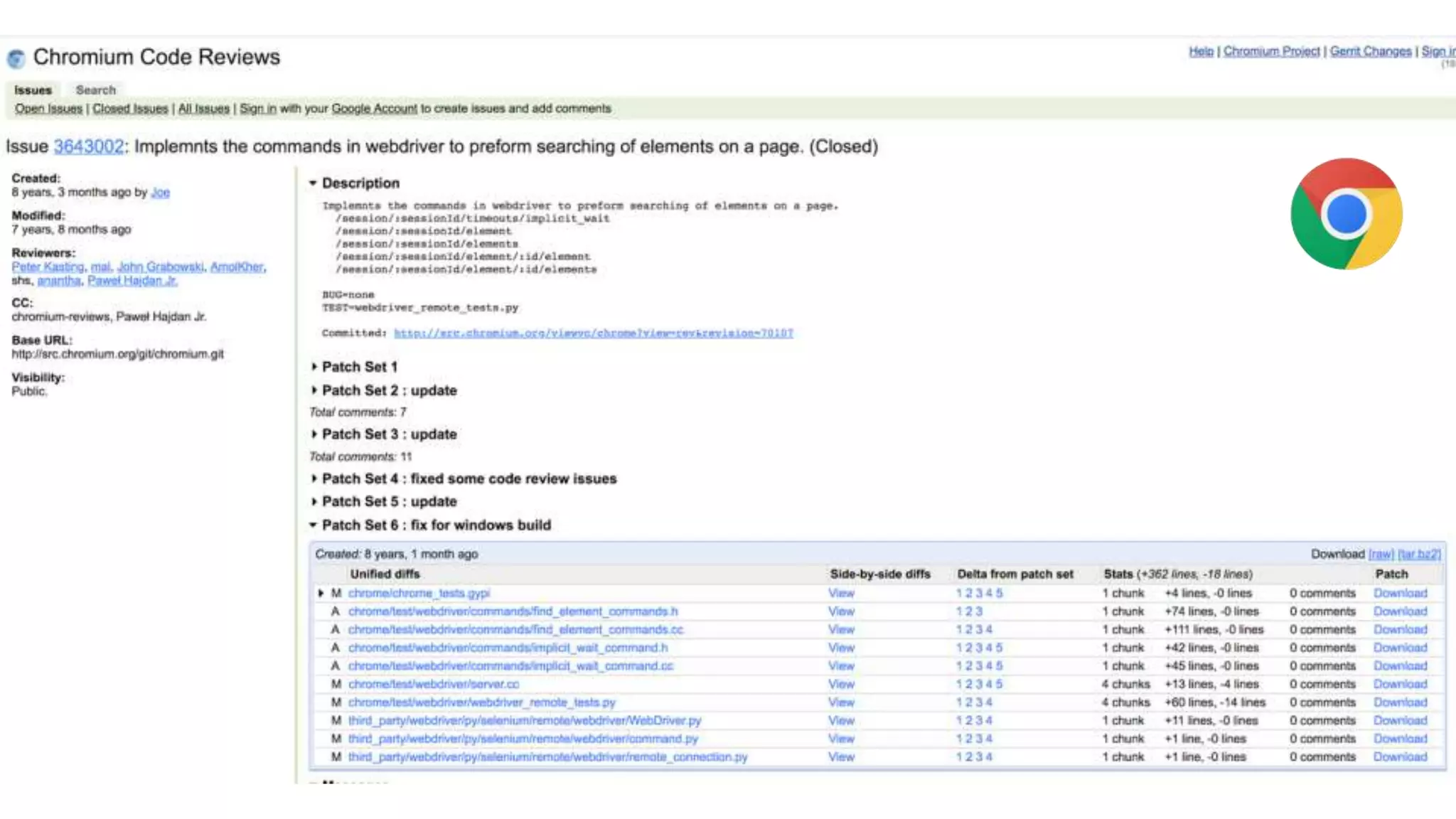
Task: Click the large Chrome logo image
Action: [1346, 213]
